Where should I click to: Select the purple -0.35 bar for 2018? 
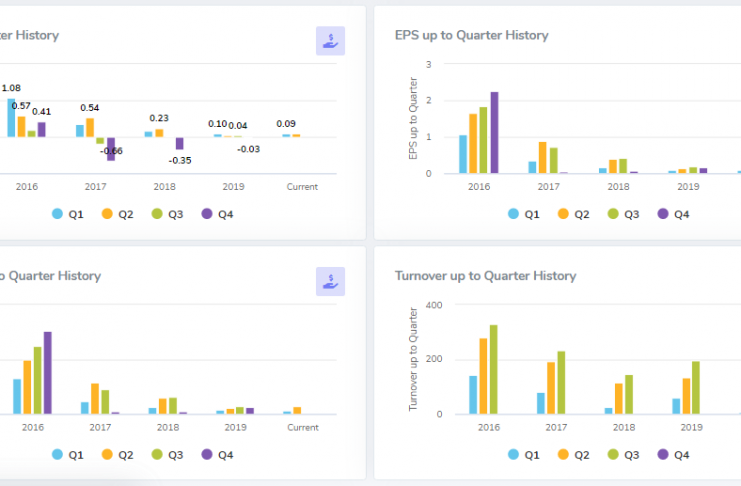(x=180, y=143)
